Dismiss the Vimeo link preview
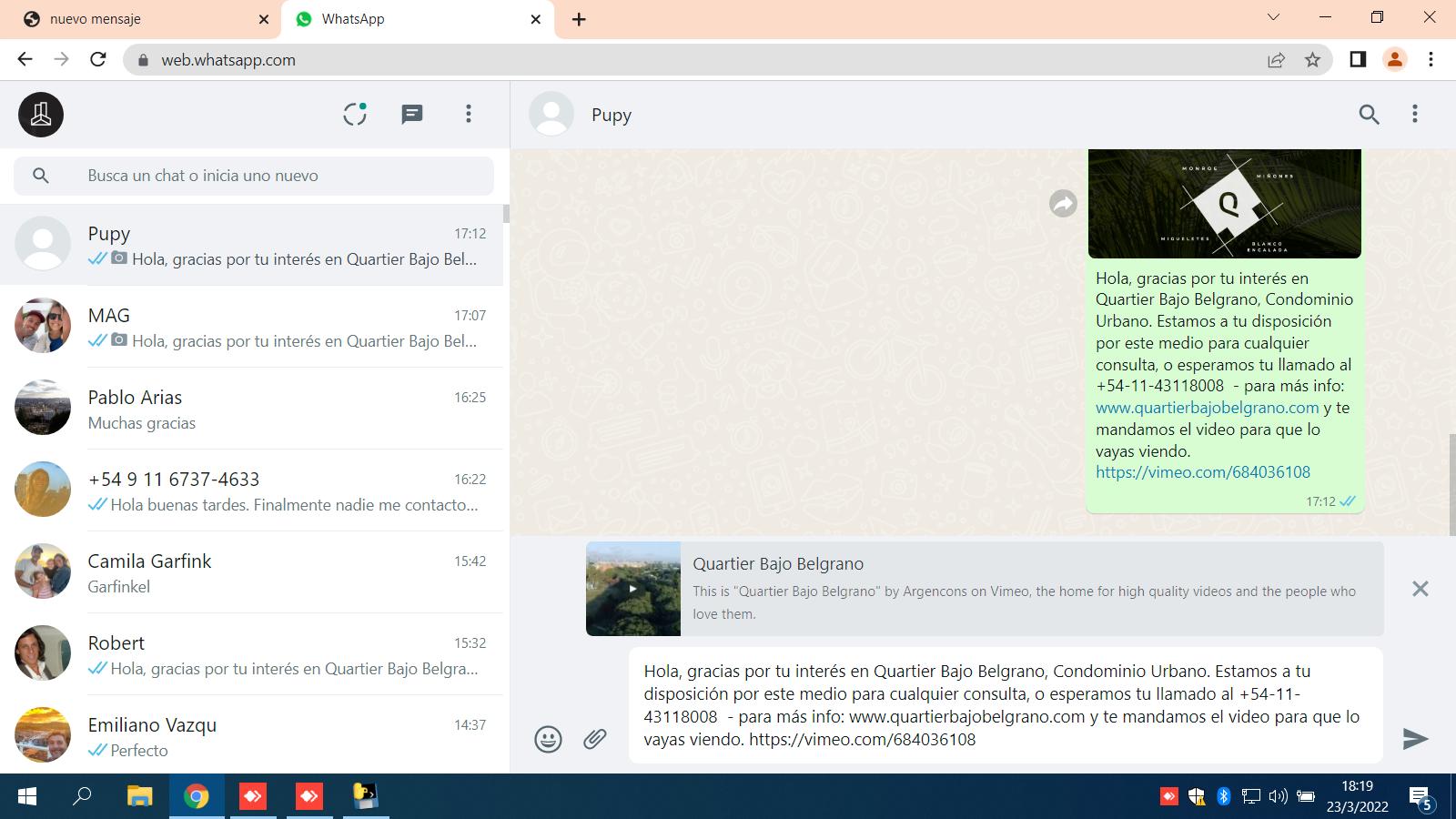 1420,589
